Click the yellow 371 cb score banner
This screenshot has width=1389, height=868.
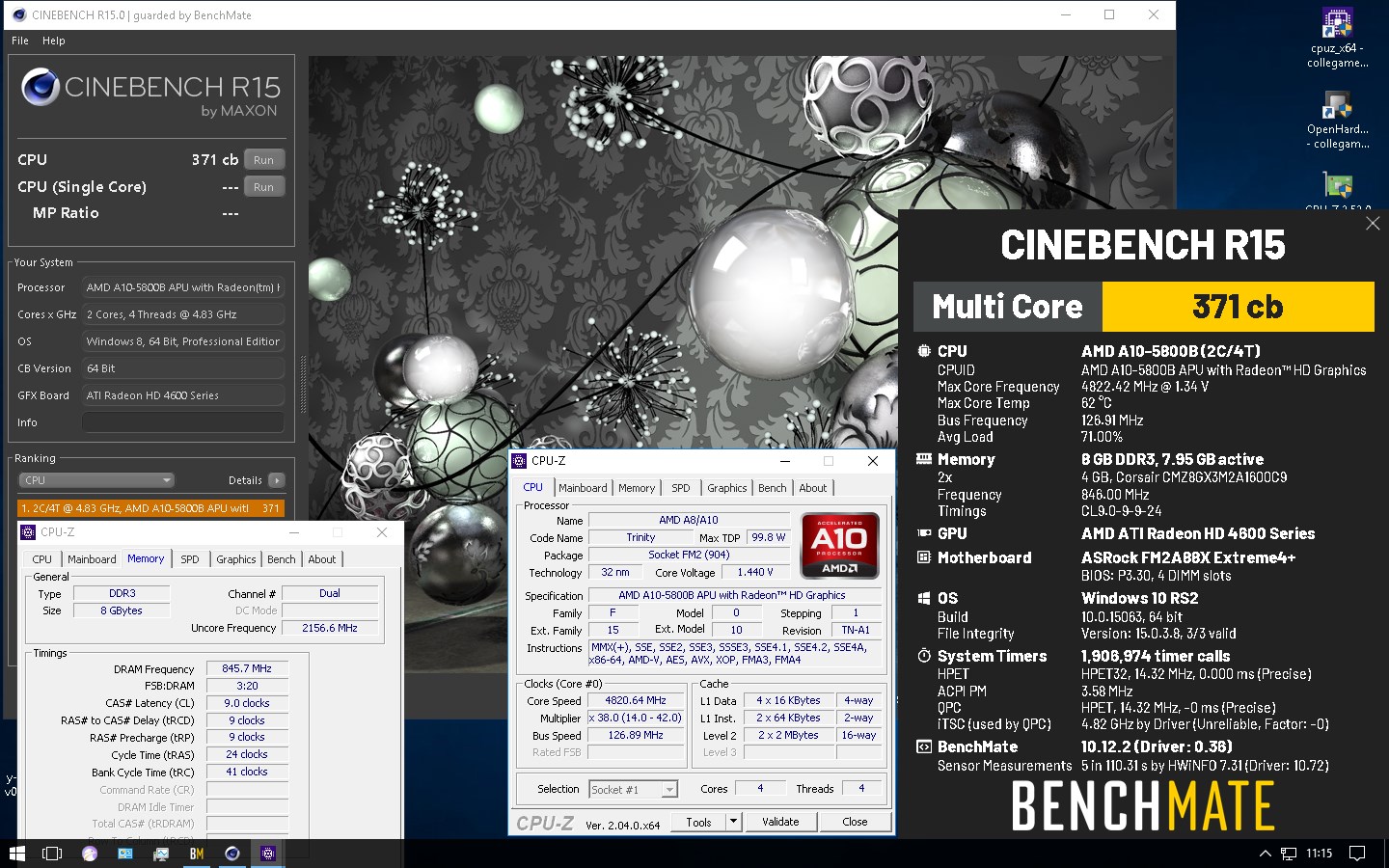click(x=1238, y=307)
